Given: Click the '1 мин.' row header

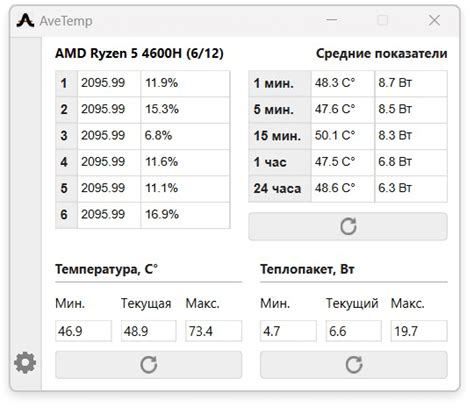Looking at the screenshot, I should click(x=280, y=83).
